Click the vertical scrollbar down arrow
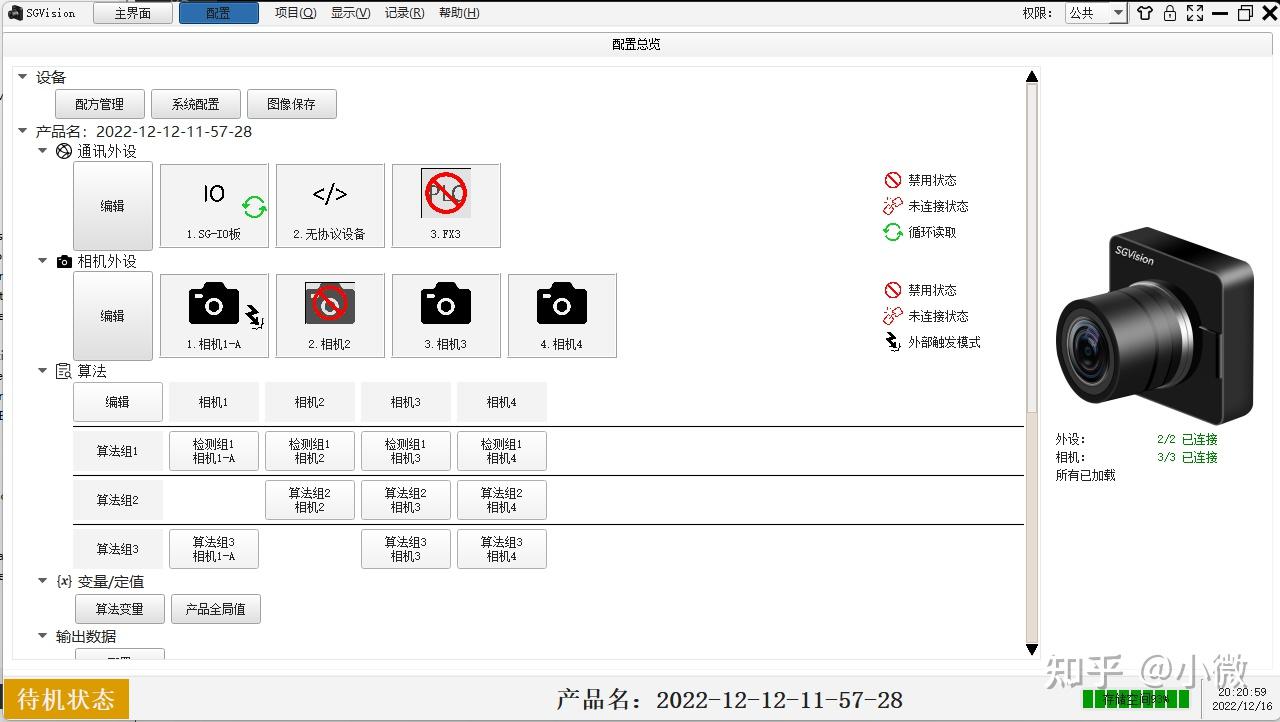The image size is (1280, 722). tap(1032, 650)
